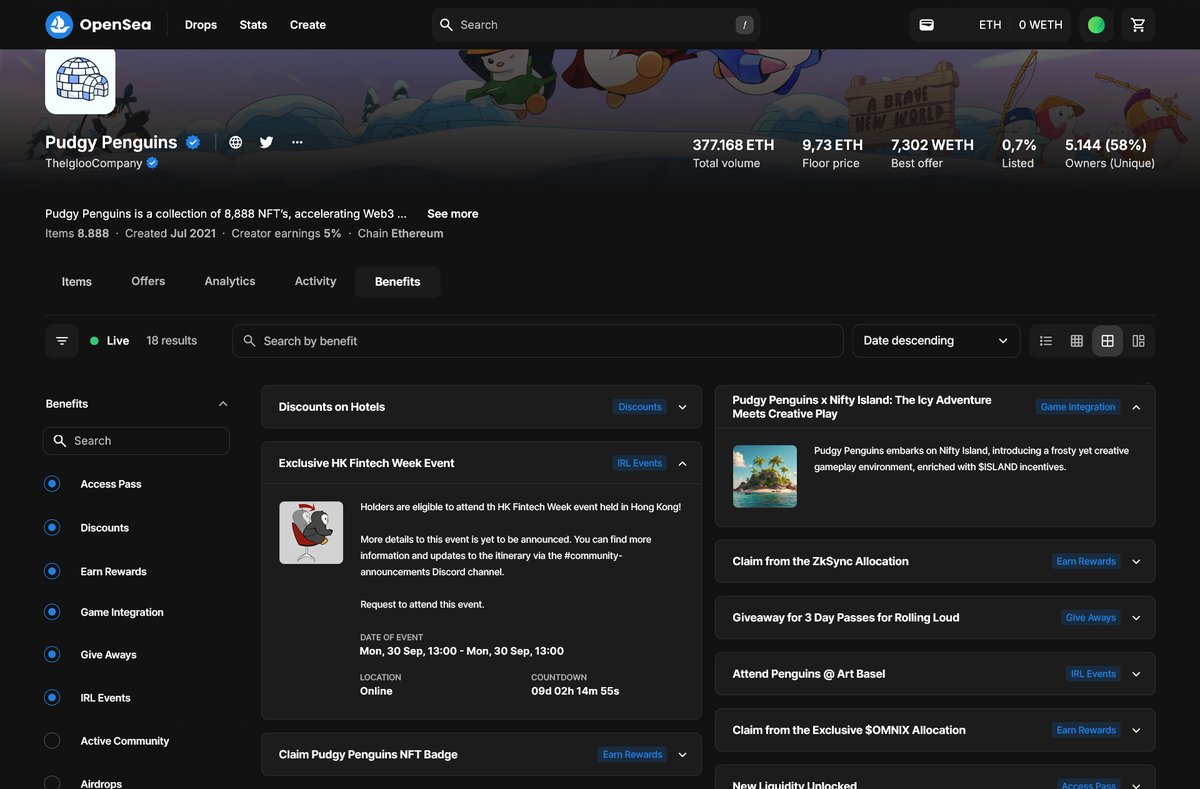Click the verified badge next to Pudgy Penguins

point(193,142)
